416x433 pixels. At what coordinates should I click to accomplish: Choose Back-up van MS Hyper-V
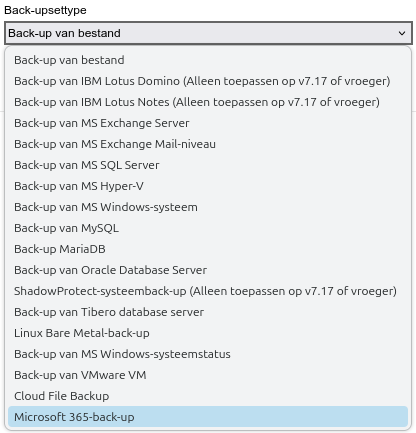208,186
